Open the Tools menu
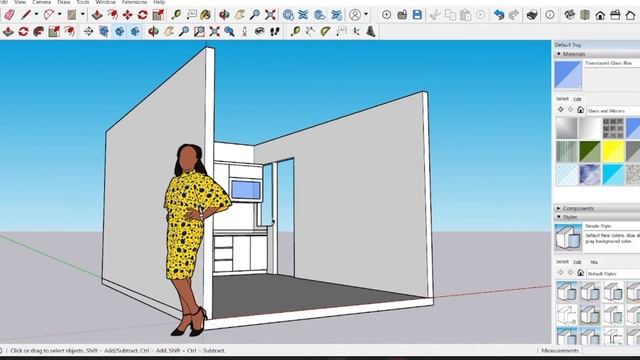This screenshot has height=360, width=640. point(82,2)
